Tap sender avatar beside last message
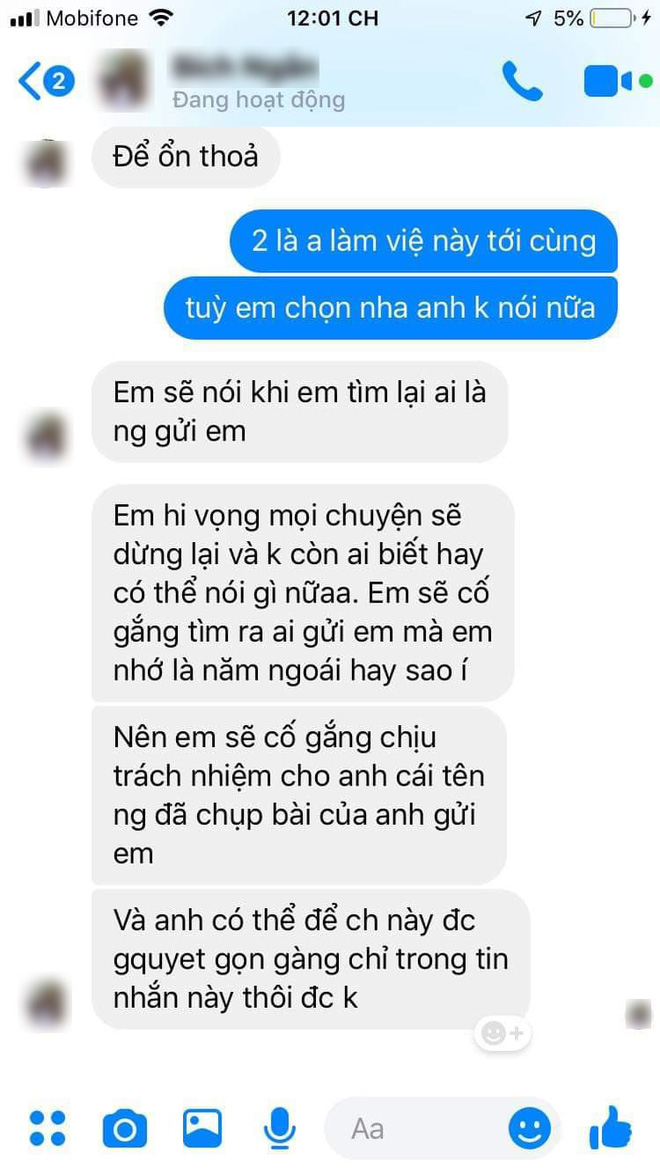Viewport: 660px width, 1174px height. tap(48, 1003)
